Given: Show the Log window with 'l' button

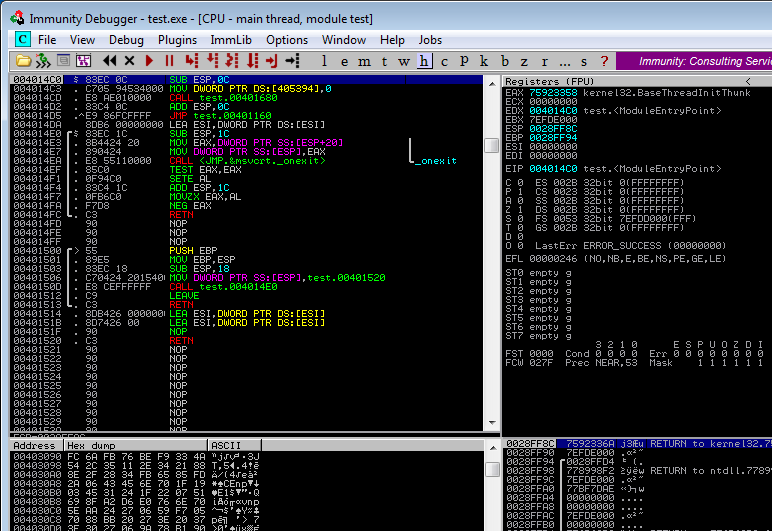Looking at the screenshot, I should [323, 61].
